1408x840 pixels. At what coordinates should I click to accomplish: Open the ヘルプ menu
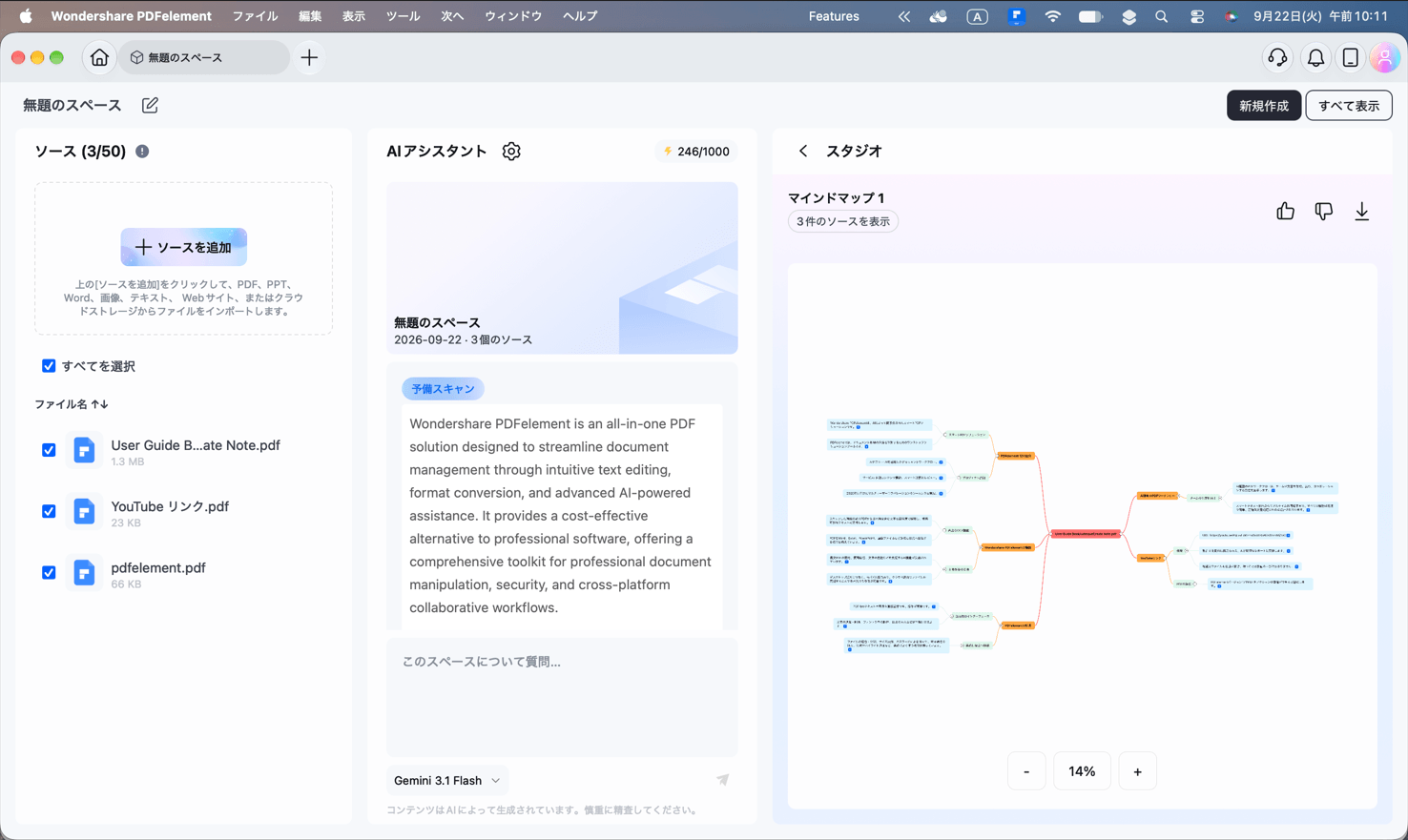[580, 16]
